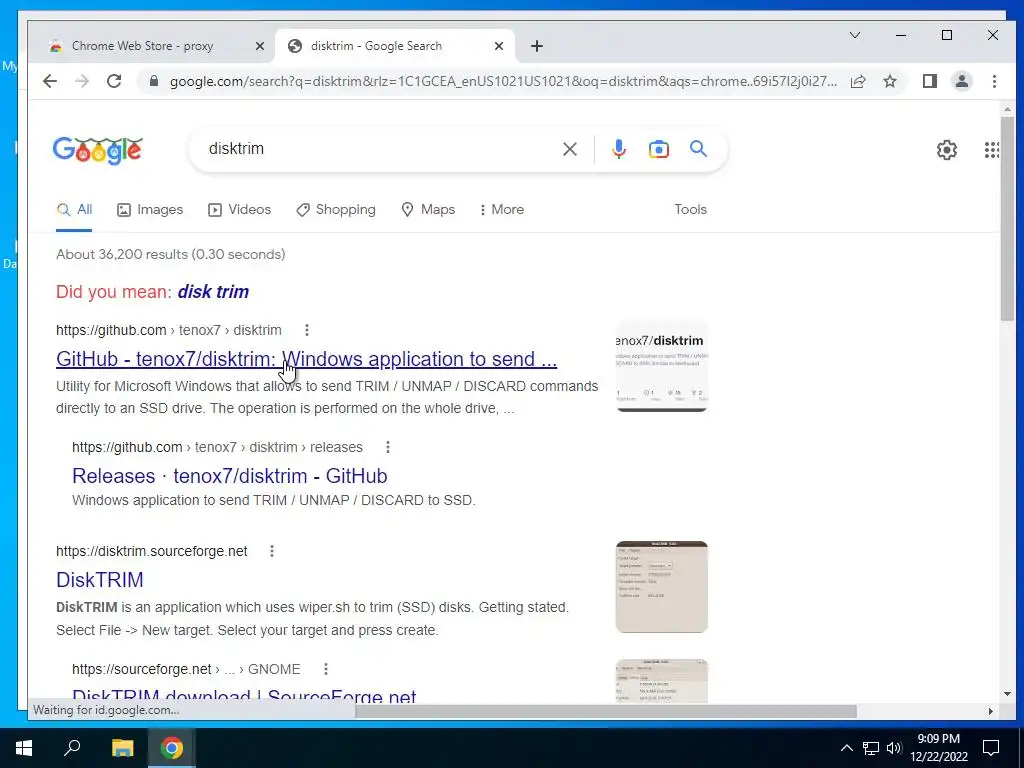Start voice search with microphone icon
The width and height of the screenshot is (1024, 768).
[618, 149]
